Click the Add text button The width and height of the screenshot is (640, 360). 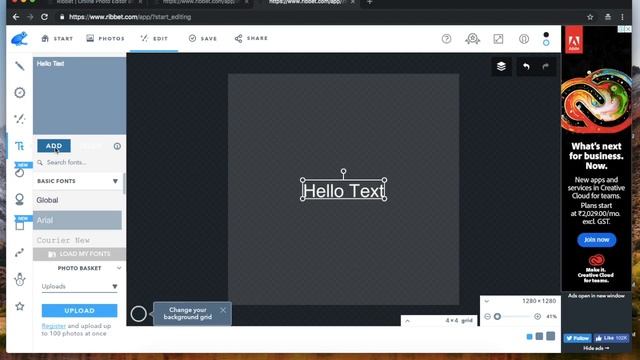click(x=54, y=146)
